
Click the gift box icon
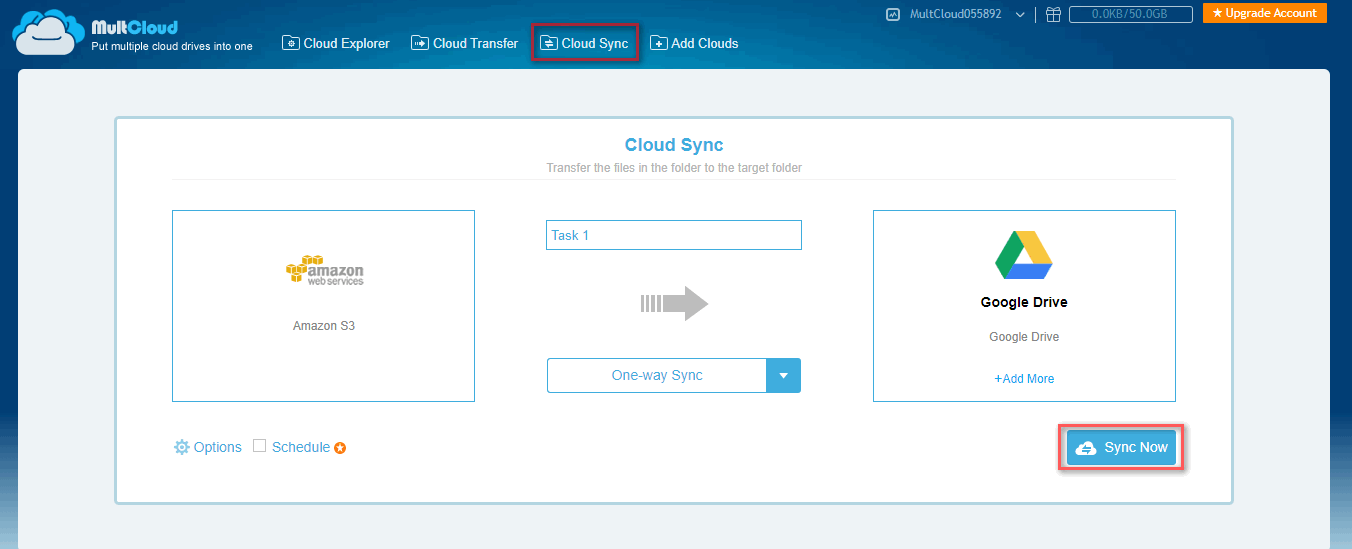click(x=1053, y=14)
